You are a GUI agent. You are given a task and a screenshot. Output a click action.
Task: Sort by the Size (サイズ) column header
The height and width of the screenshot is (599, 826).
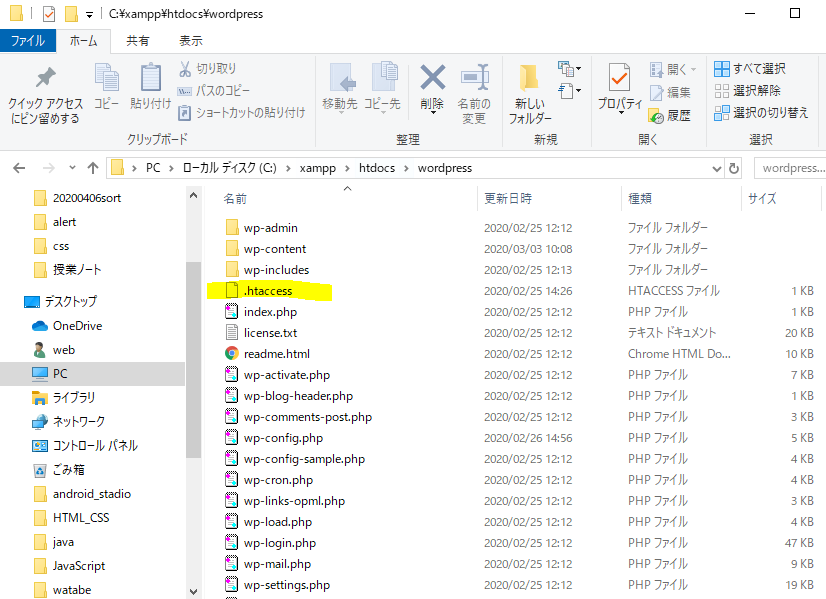click(x=762, y=199)
